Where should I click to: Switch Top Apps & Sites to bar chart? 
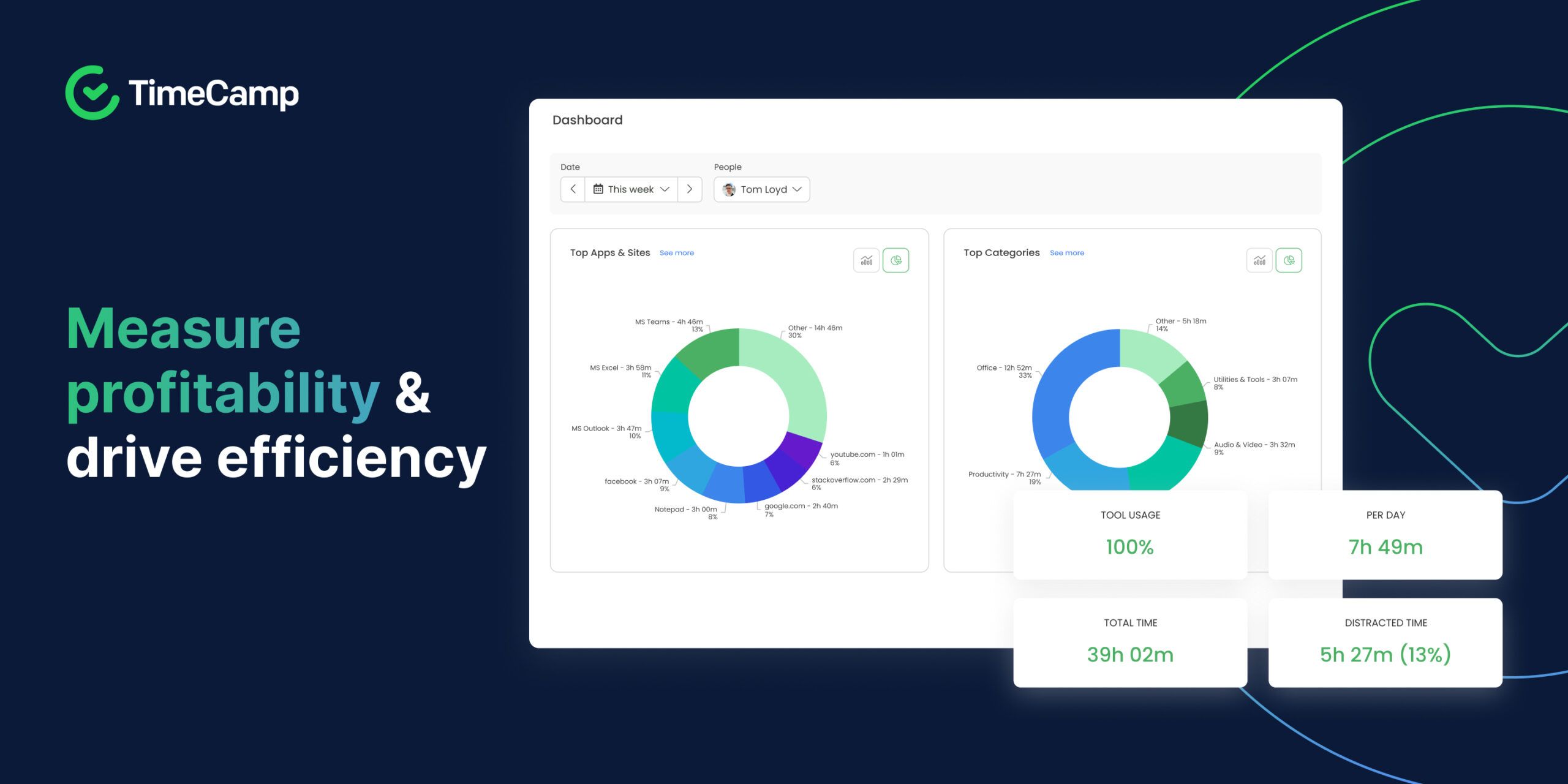point(866,260)
